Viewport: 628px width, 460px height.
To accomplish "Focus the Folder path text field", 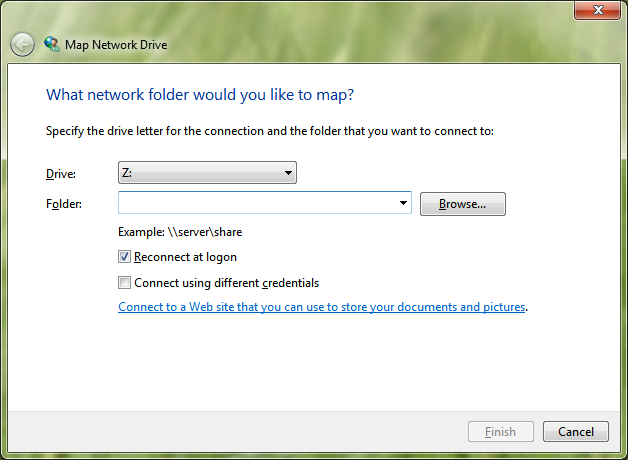I will pyautogui.click(x=258, y=203).
